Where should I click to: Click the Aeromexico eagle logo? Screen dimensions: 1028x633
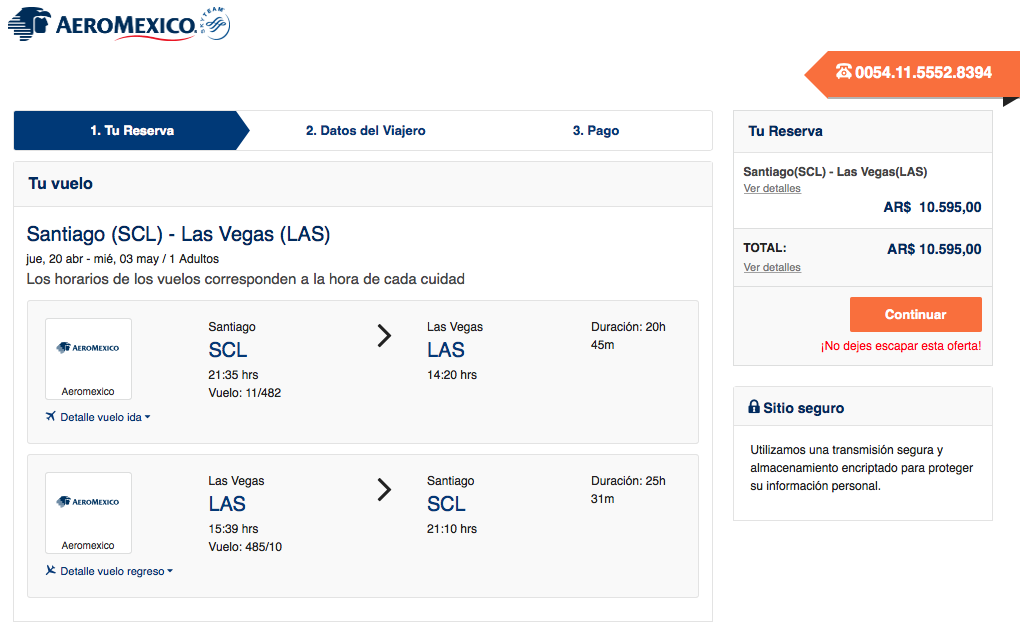point(30,24)
